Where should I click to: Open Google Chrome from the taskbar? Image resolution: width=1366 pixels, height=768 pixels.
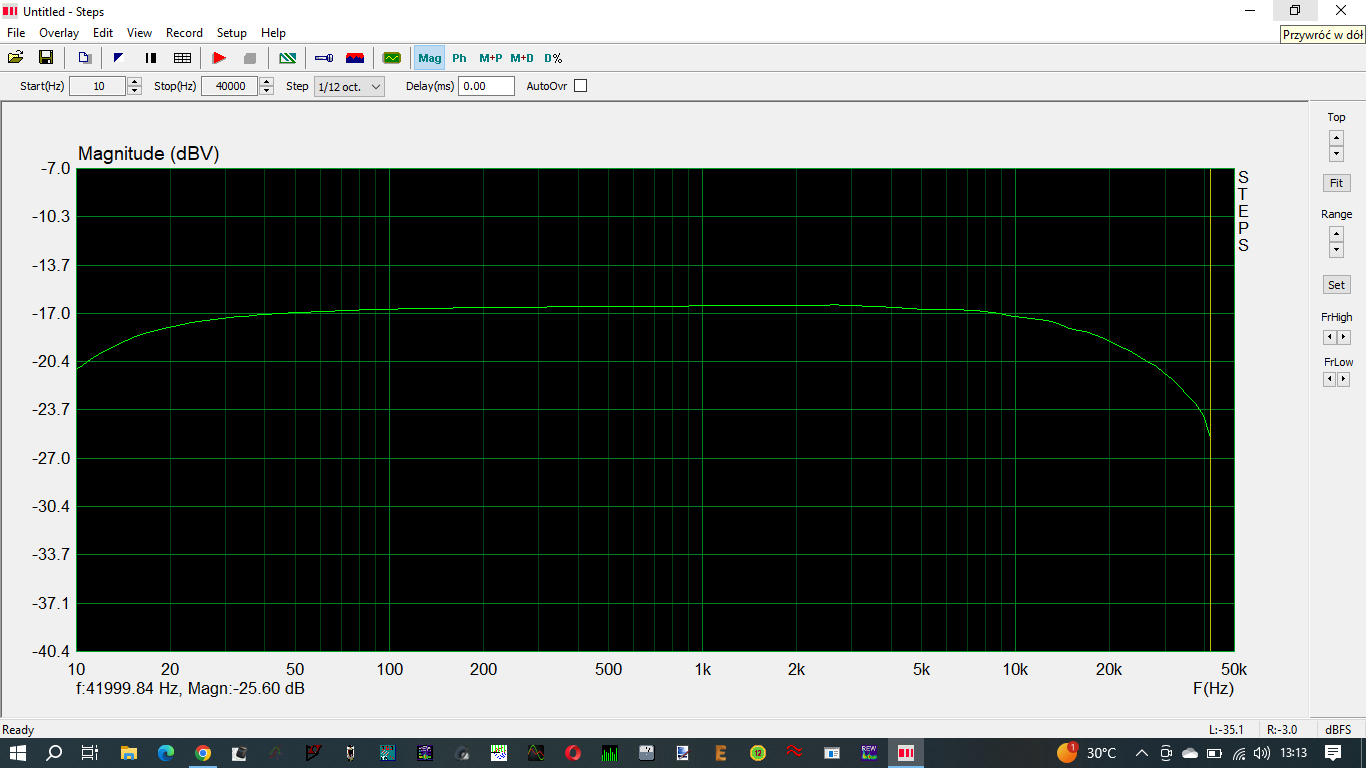click(x=203, y=752)
